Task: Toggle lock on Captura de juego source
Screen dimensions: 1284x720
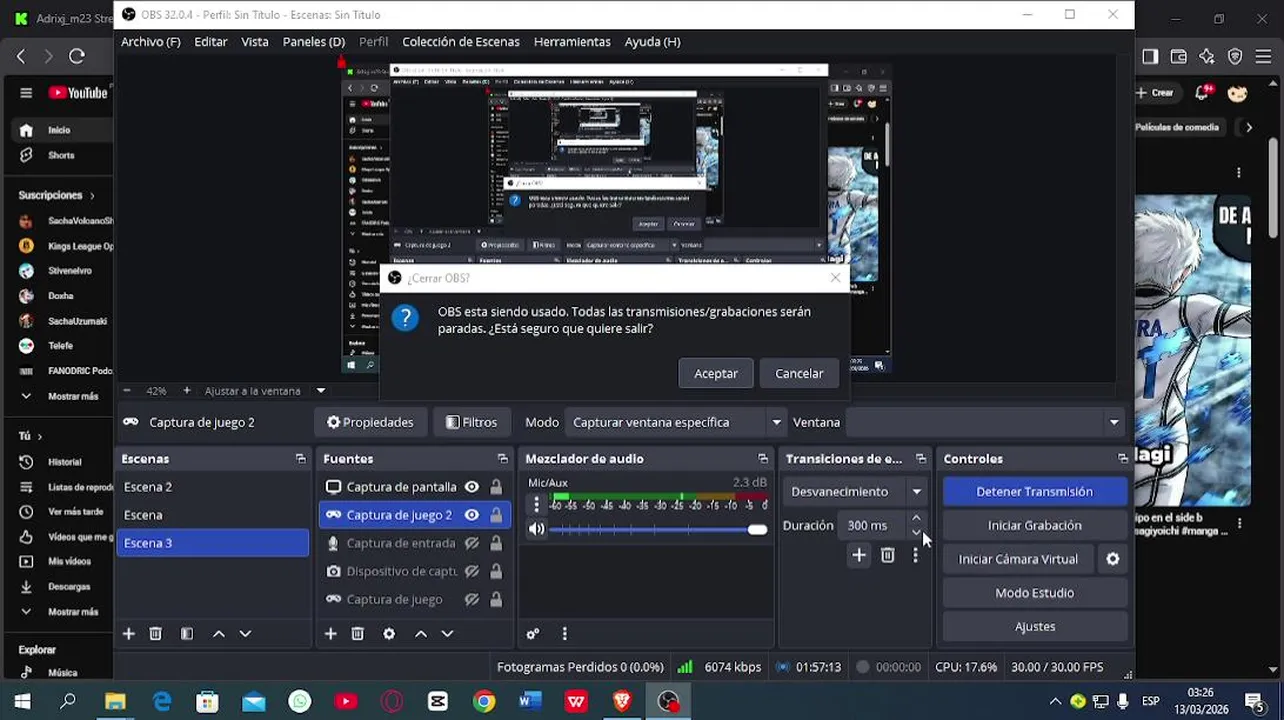Action: click(x=496, y=599)
